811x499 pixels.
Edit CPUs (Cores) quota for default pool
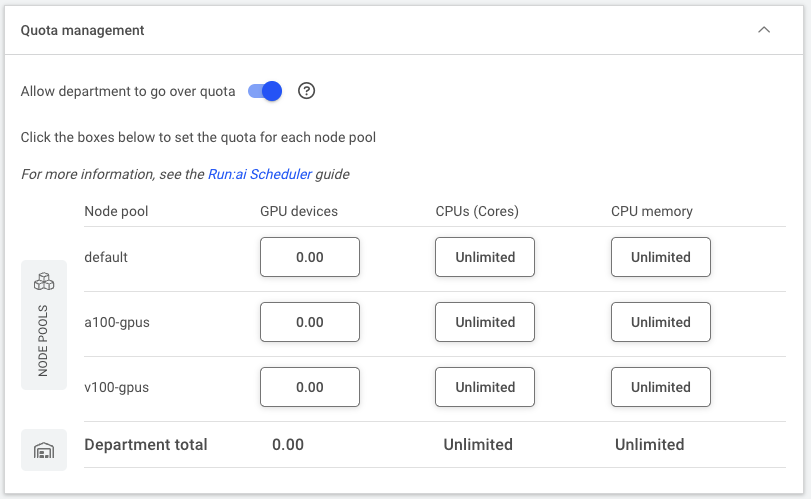(x=485, y=257)
